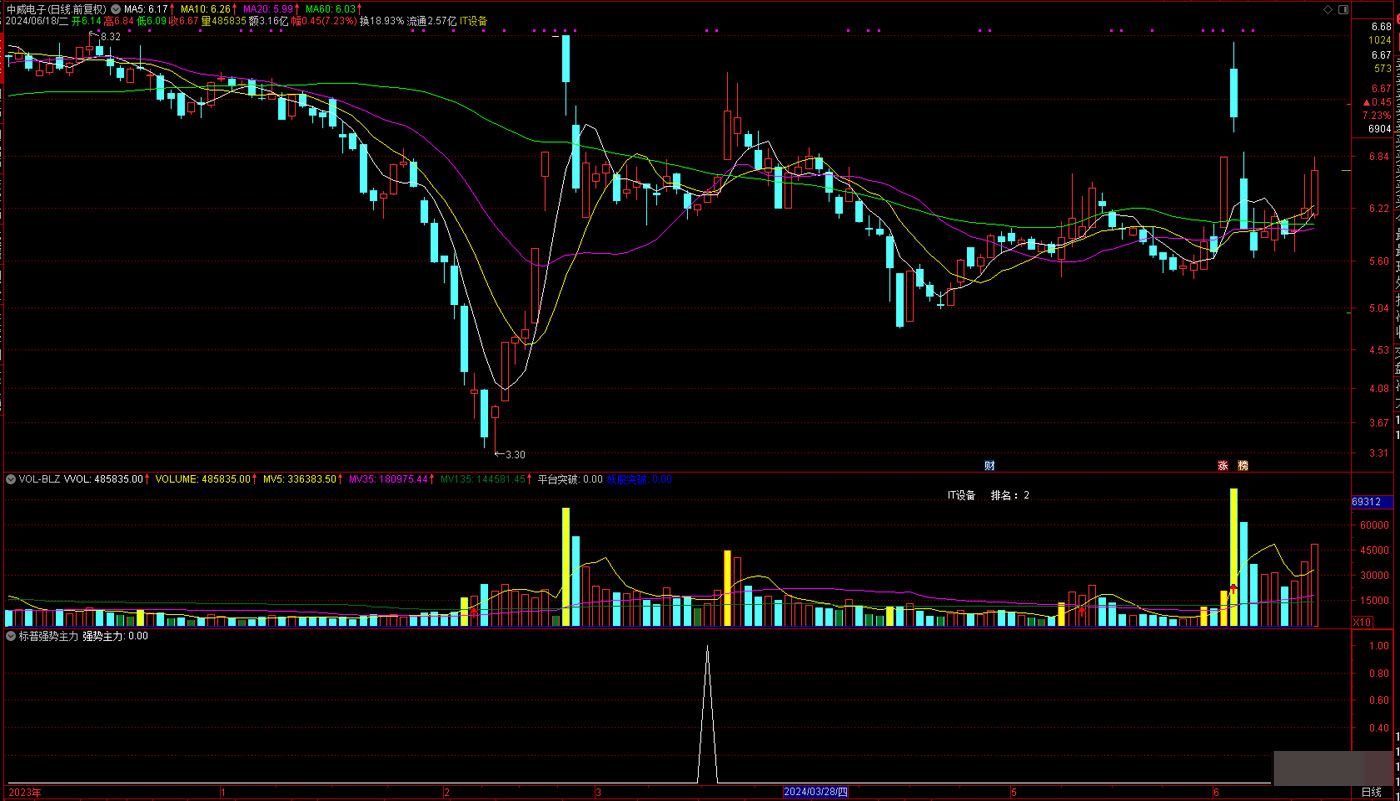Click the month 3 label on the time axis
1400x801 pixels.
(597, 792)
